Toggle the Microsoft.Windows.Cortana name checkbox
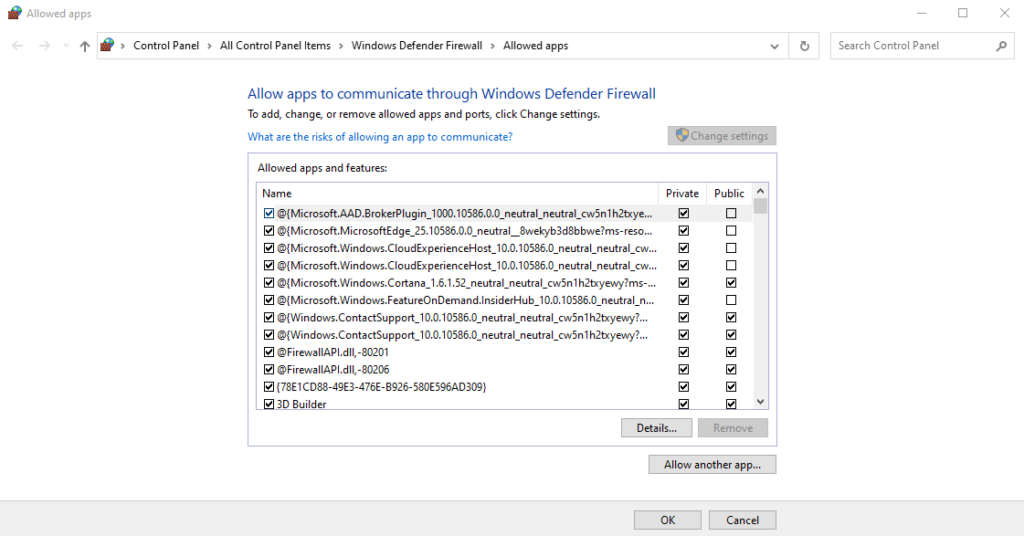The image size is (1024, 536). coord(268,283)
